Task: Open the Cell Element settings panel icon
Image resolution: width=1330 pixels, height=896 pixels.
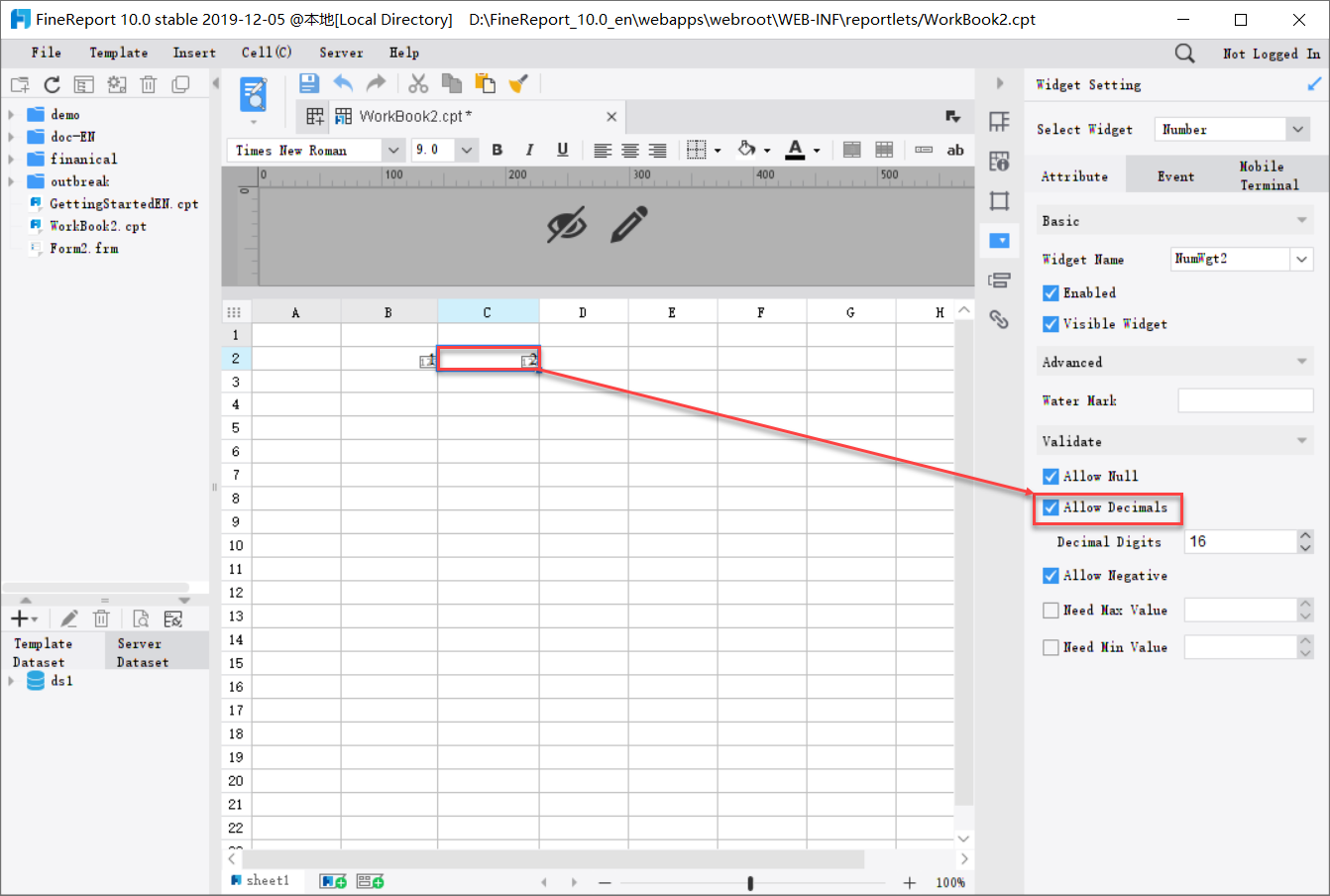Action: pyautogui.click(x=999, y=121)
